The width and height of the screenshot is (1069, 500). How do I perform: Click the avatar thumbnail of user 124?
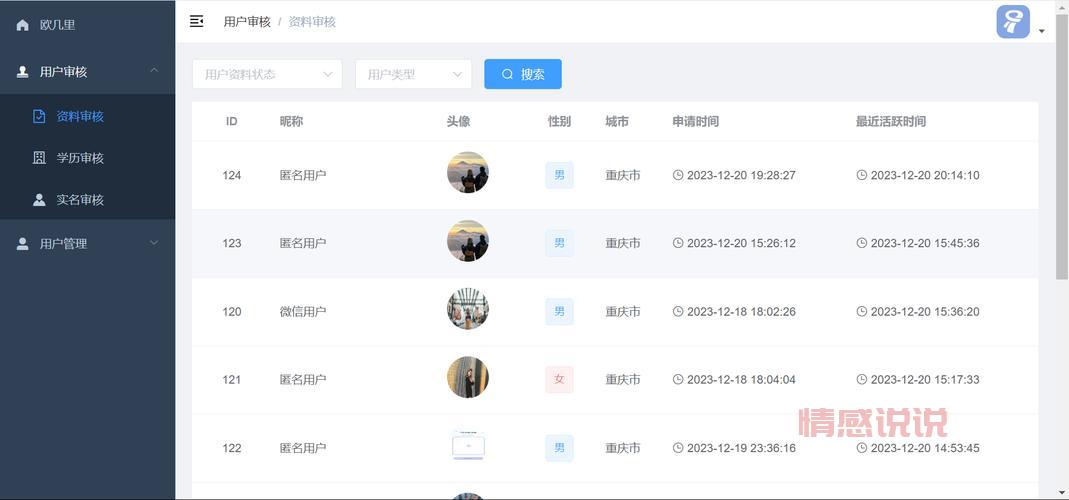pyautogui.click(x=468, y=173)
